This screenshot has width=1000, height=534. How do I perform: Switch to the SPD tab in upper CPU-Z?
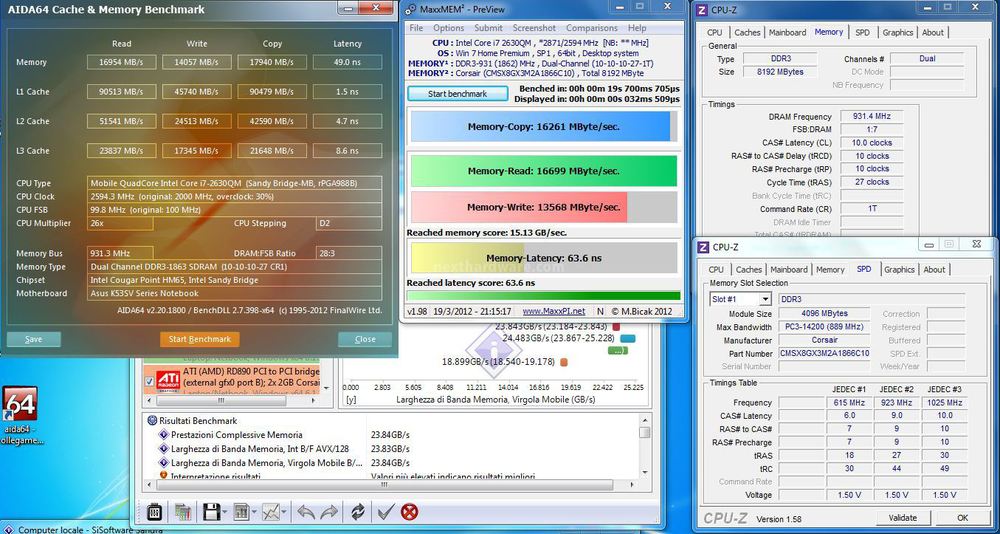point(862,33)
